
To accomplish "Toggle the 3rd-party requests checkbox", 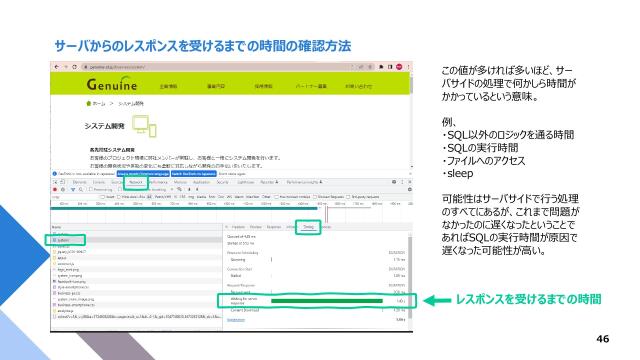I will pyautogui.click(x=348, y=197).
